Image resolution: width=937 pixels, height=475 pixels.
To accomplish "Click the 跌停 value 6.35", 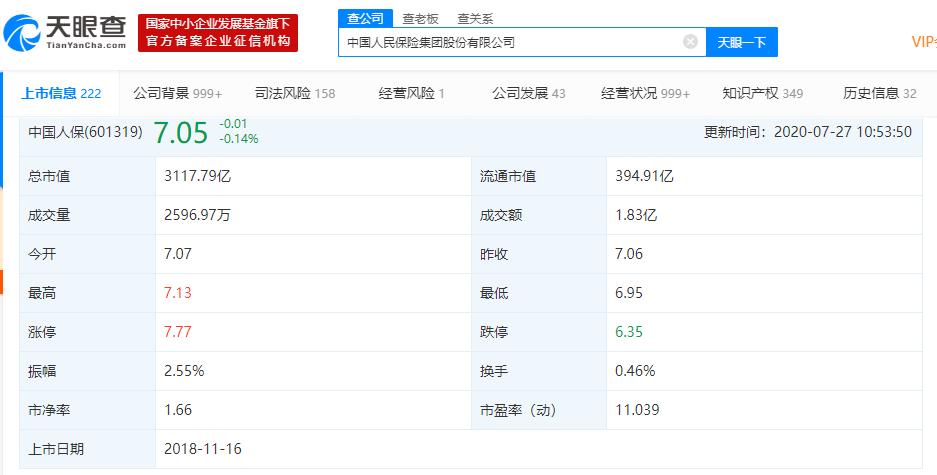I will 629,332.
